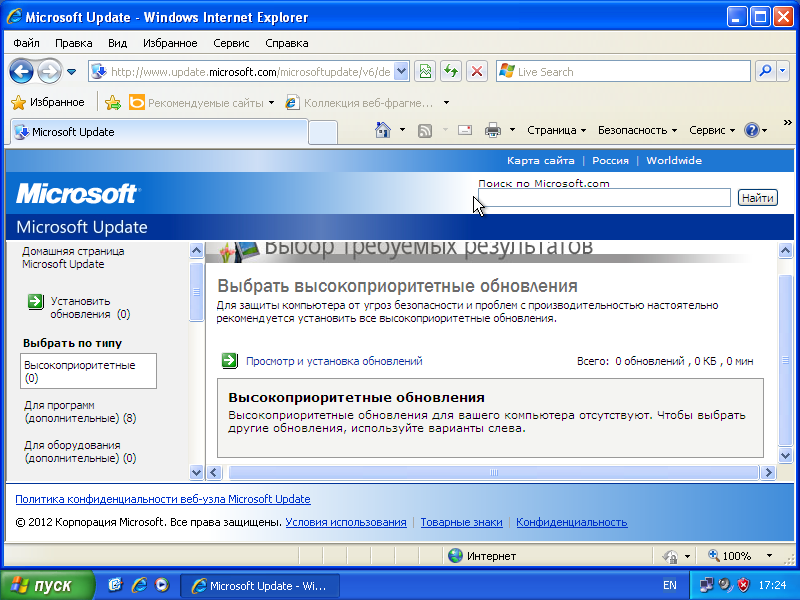
Task: Expand the Home button dropdown arrow
Action: (x=403, y=130)
